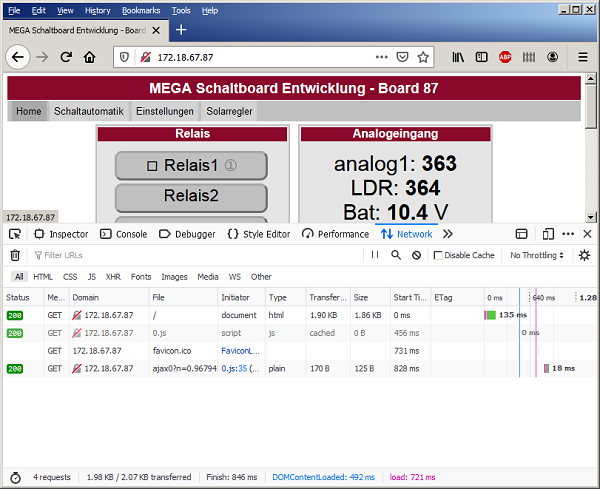This screenshot has width=600, height=489.
Task: Open the No Throttling dropdown
Action: [536, 256]
